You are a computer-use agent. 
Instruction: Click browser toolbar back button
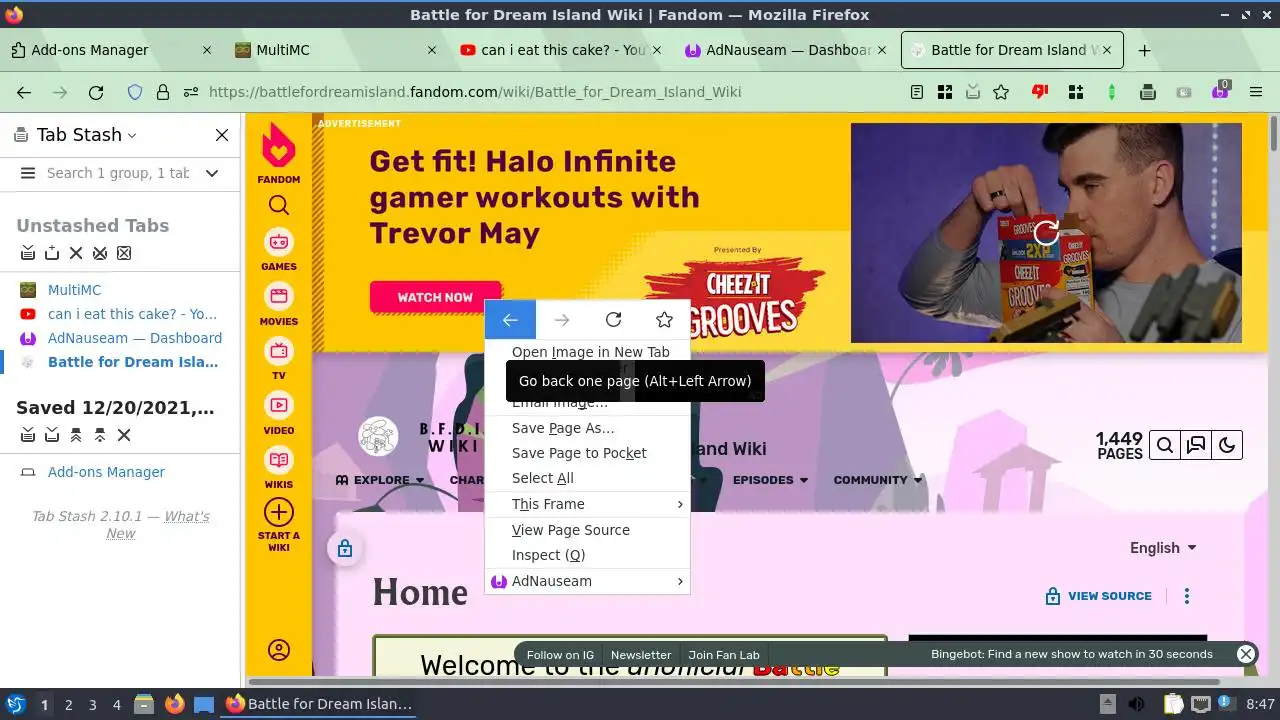(24, 92)
